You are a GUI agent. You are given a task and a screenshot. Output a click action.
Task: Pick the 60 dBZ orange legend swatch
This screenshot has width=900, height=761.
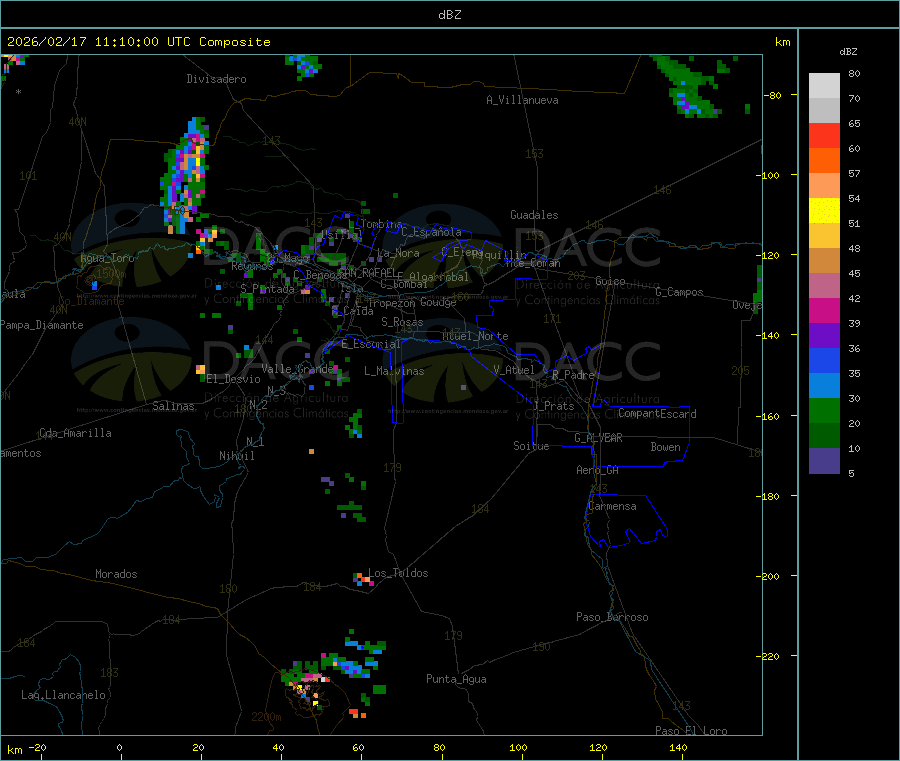click(x=824, y=161)
